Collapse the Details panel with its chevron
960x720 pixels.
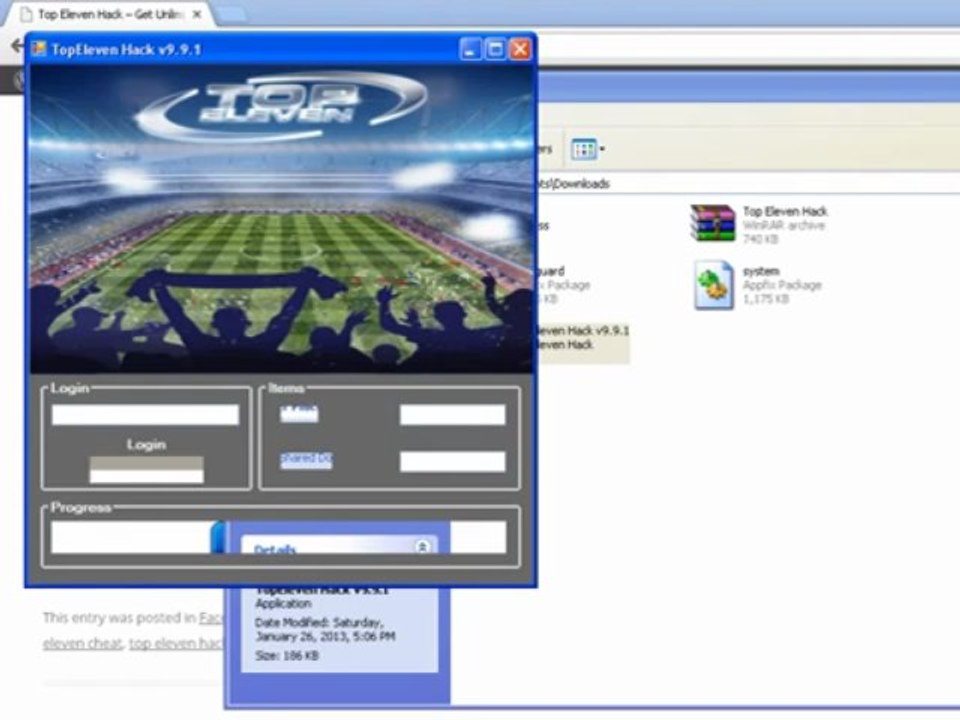[422, 546]
